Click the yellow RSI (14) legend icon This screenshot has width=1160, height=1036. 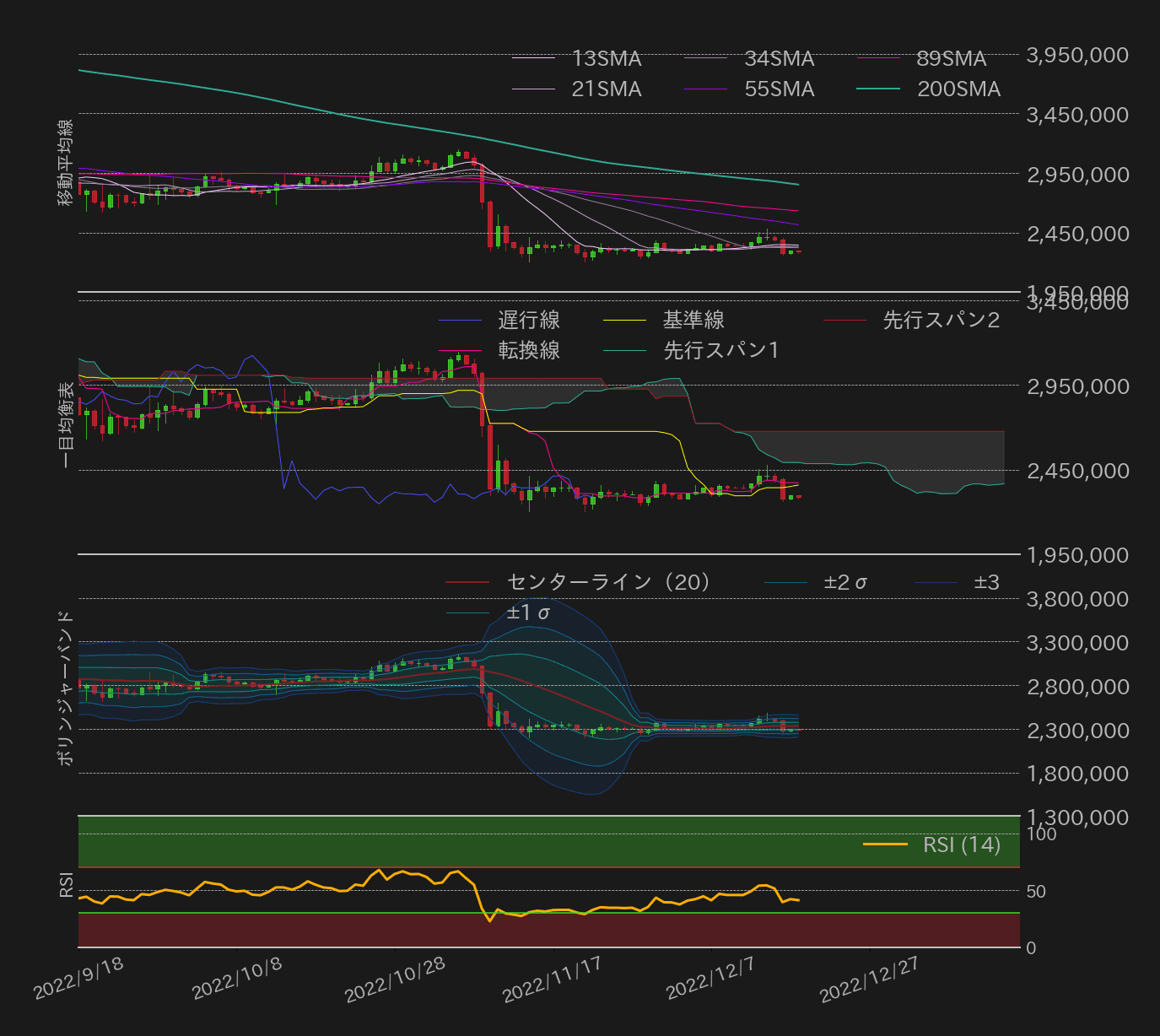[888, 844]
